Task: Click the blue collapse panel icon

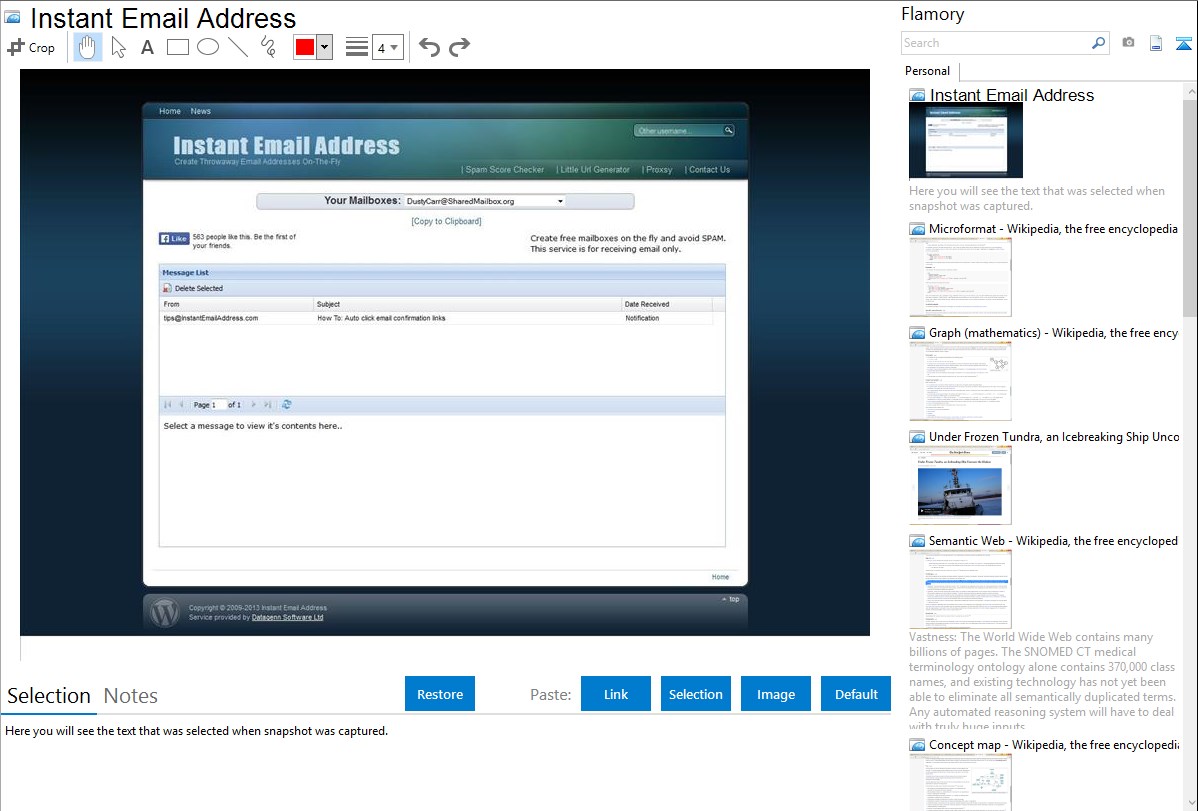Action: click(1183, 43)
